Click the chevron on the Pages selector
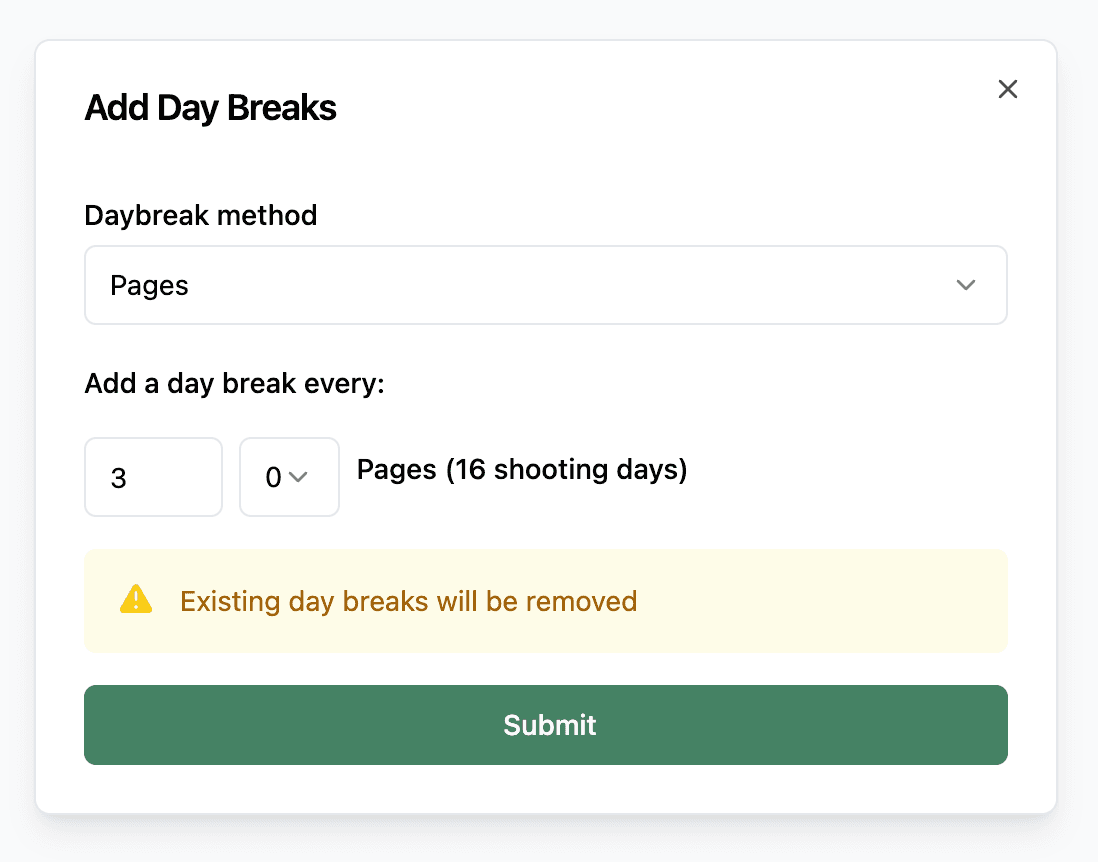The height and width of the screenshot is (862, 1098). tap(966, 285)
